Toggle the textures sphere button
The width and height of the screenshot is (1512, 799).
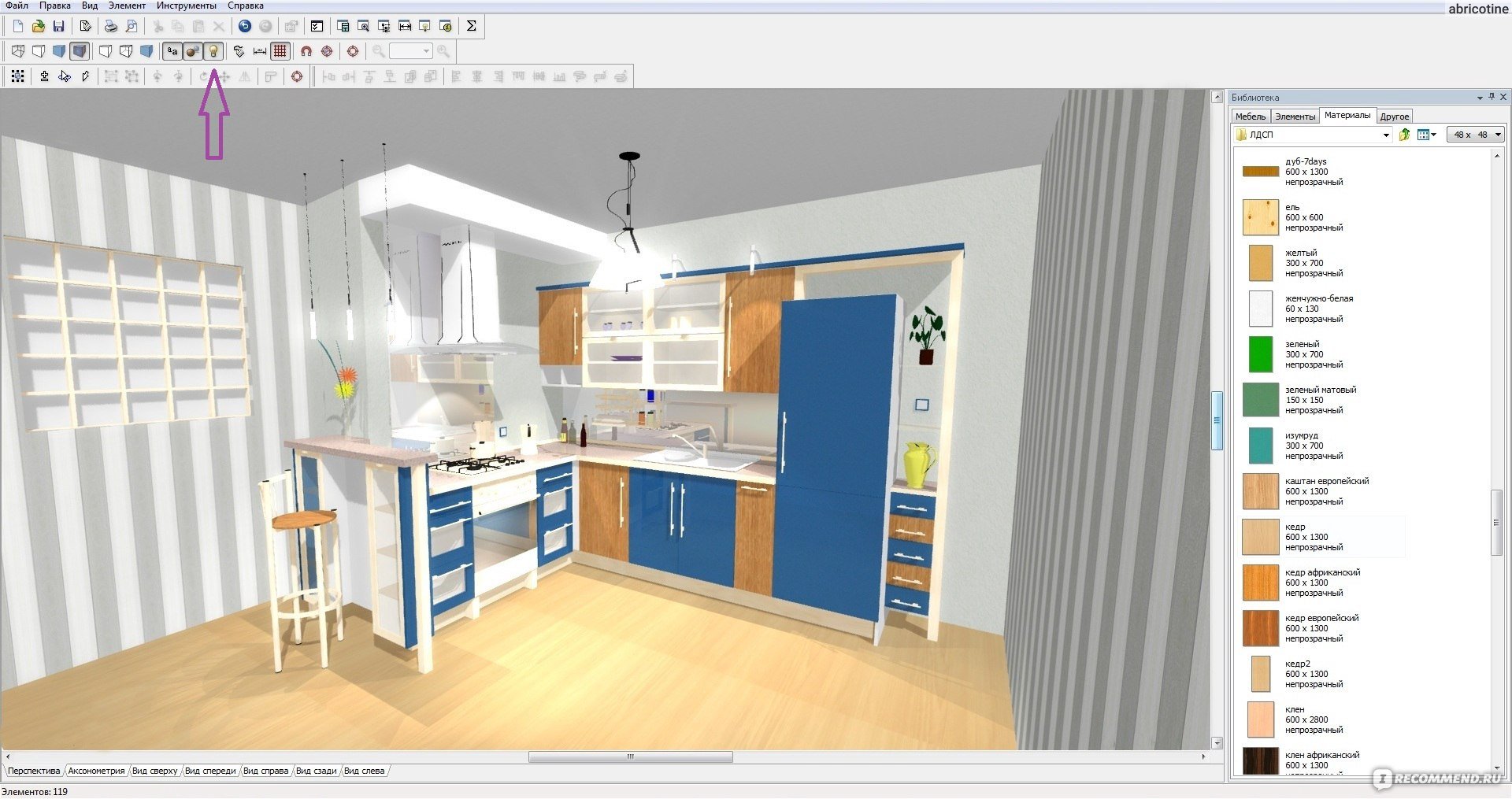[192, 51]
